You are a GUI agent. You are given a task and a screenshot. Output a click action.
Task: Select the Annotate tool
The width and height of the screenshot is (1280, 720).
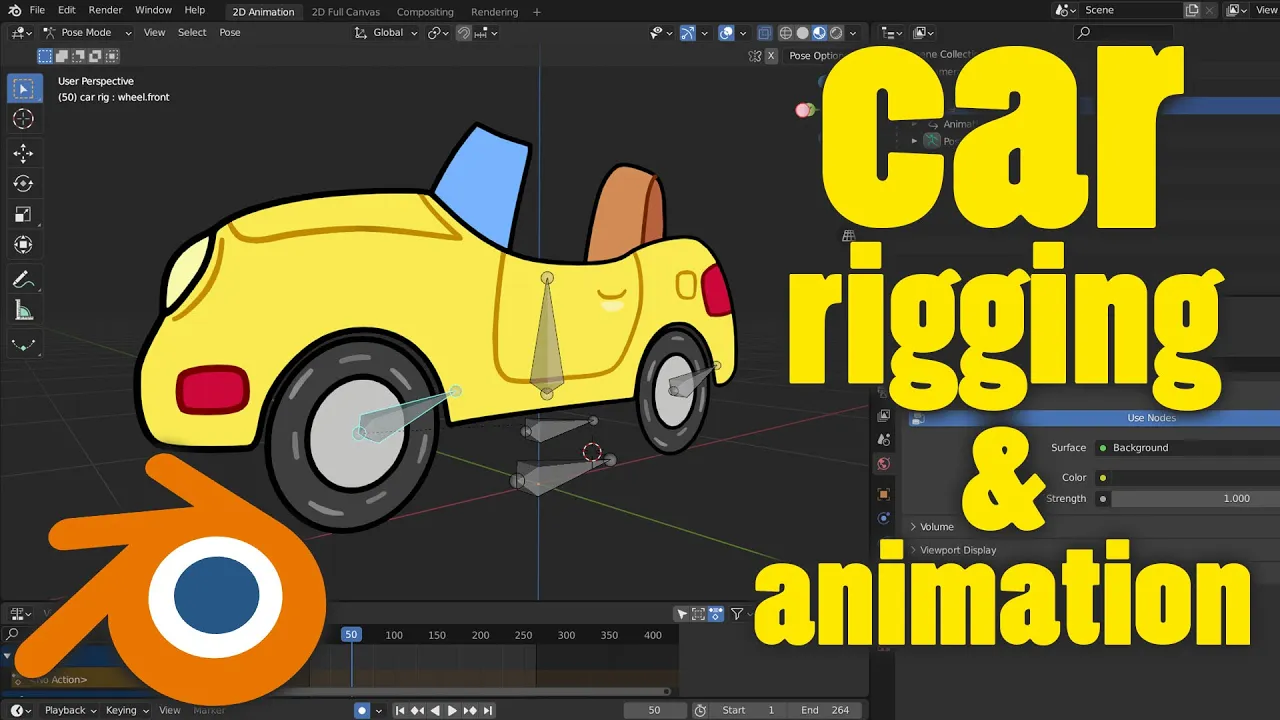pos(23,280)
